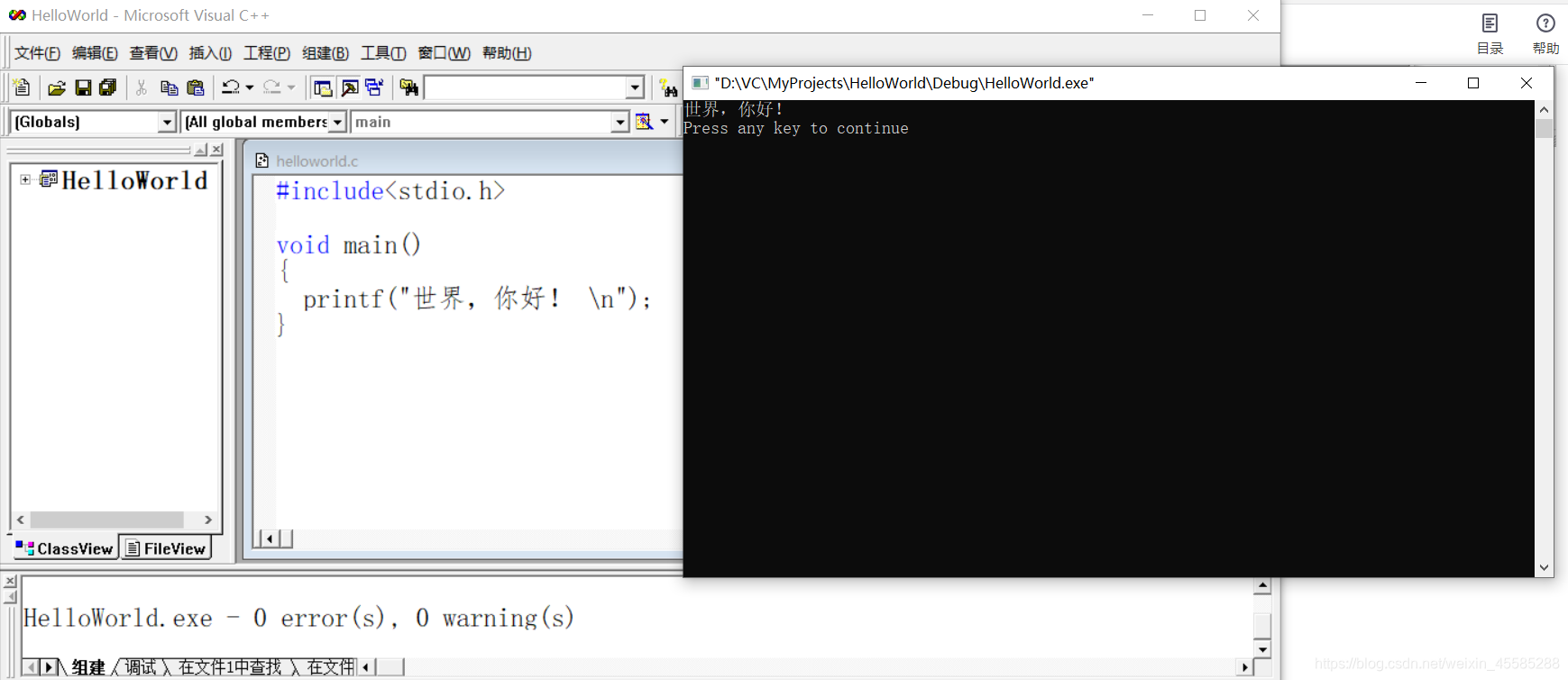Open the 编辑(E) menu
This screenshot has width=1568, height=680.
(95, 53)
